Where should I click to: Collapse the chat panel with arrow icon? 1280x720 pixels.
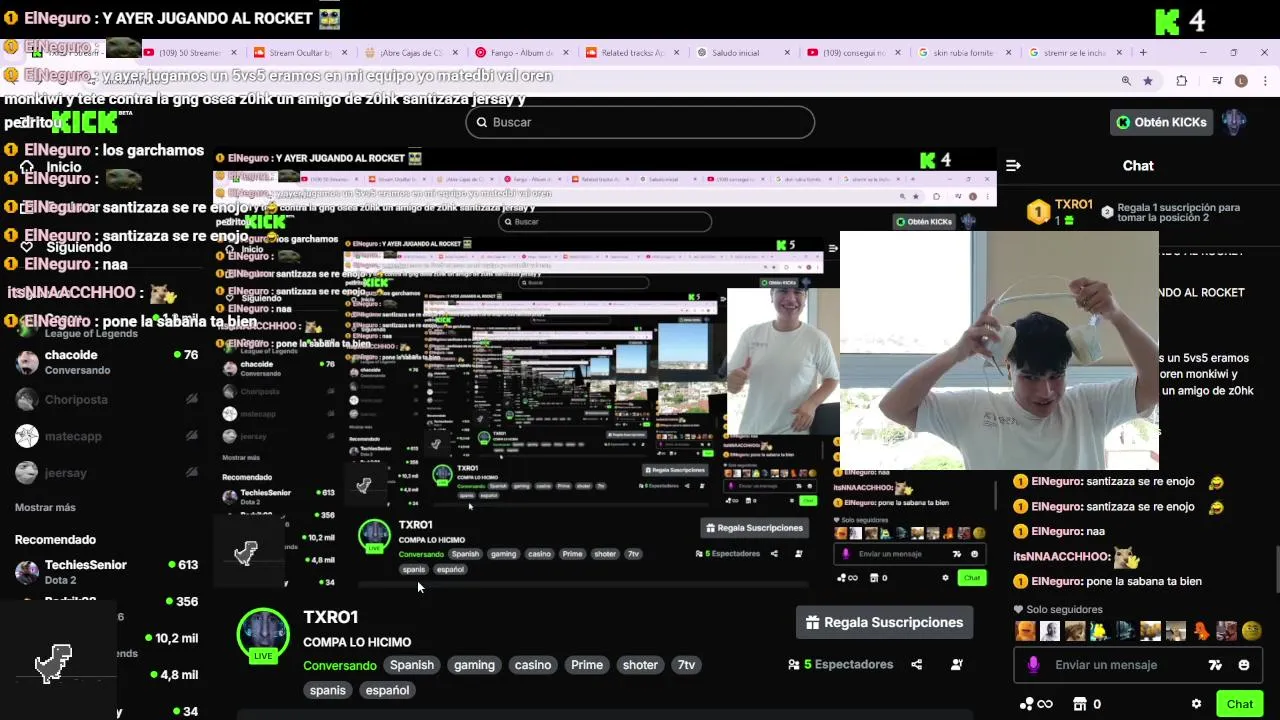(x=1013, y=166)
